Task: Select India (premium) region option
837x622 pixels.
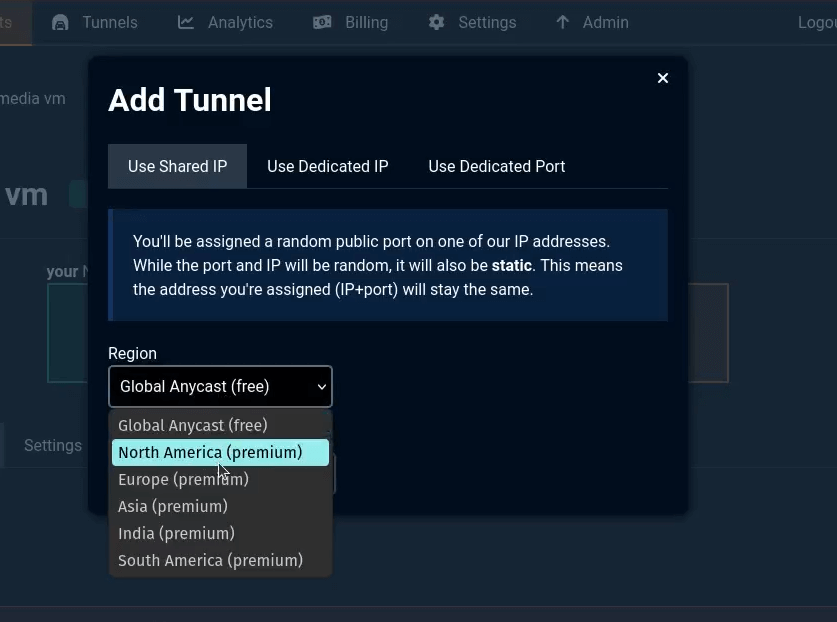Action: pos(176,533)
